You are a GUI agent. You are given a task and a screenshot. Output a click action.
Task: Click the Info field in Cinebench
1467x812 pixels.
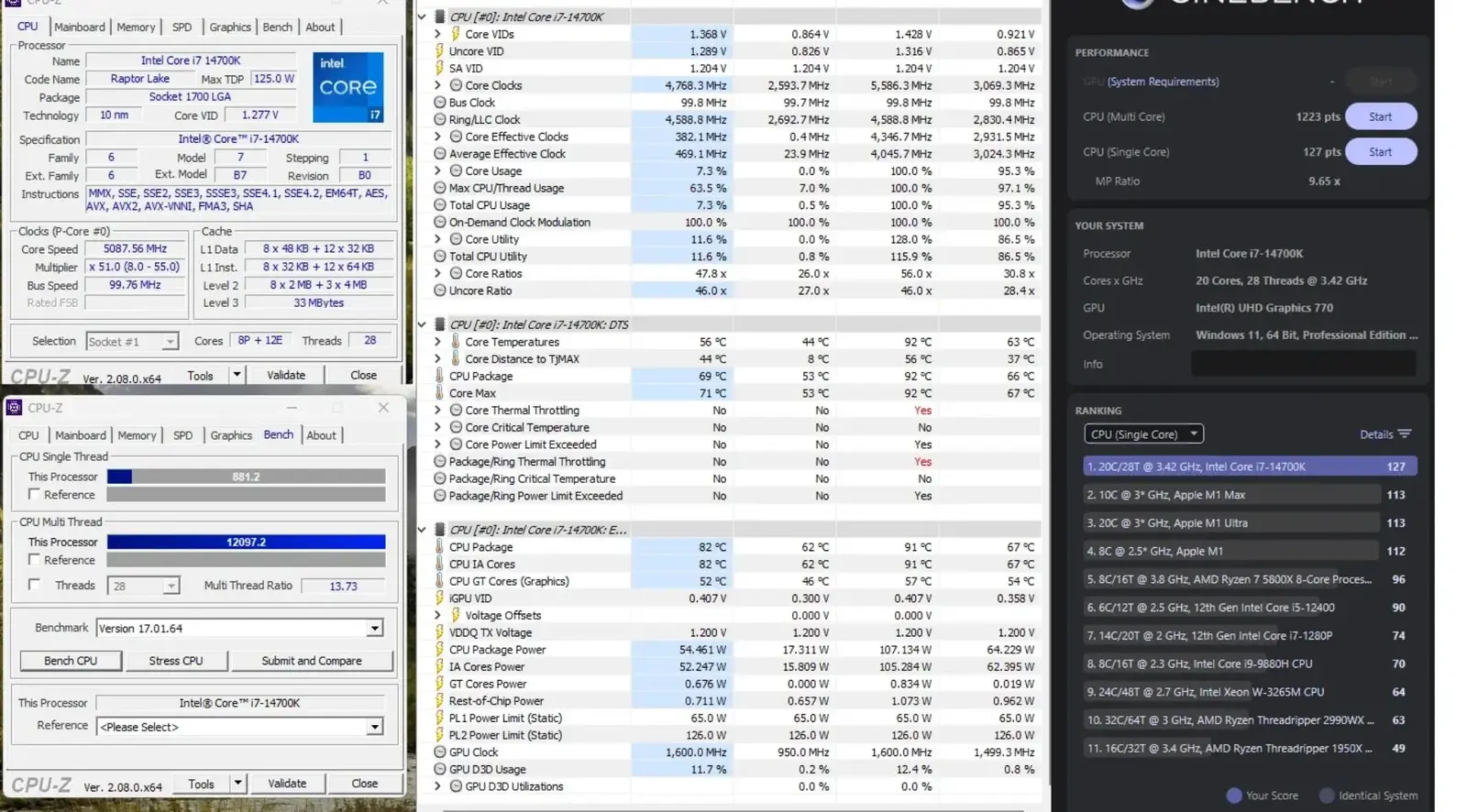click(x=1304, y=364)
